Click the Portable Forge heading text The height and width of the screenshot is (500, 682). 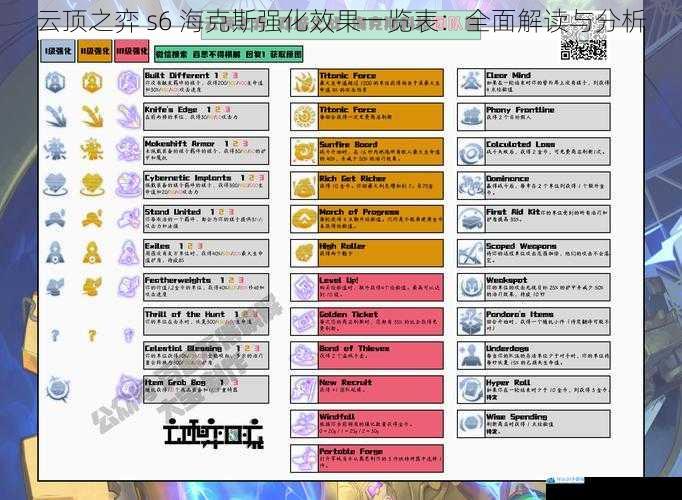coord(351,451)
